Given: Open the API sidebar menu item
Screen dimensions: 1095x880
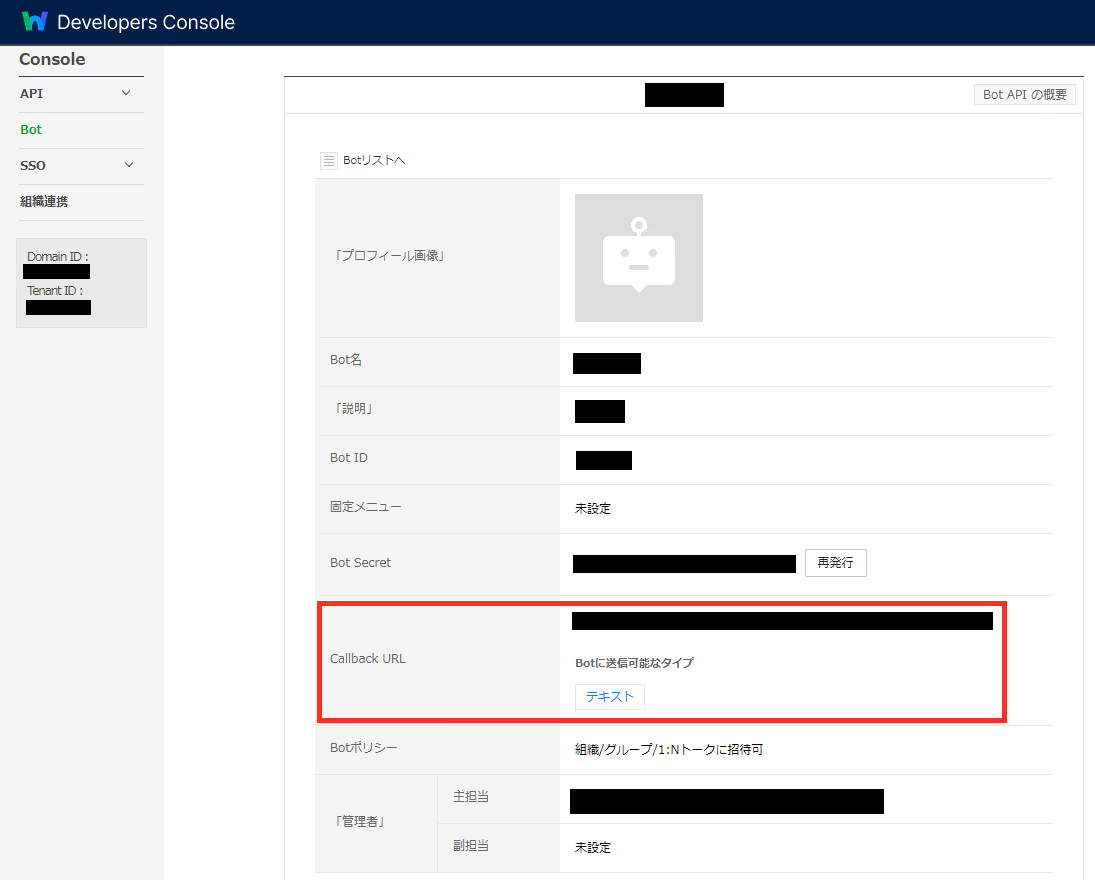Looking at the screenshot, I should pyautogui.click(x=32, y=93).
